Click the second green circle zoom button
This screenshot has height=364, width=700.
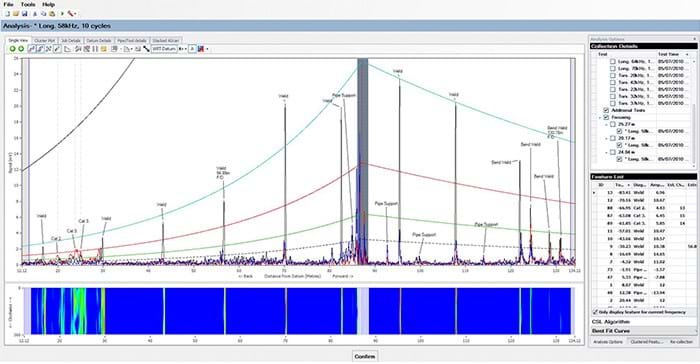21,49
